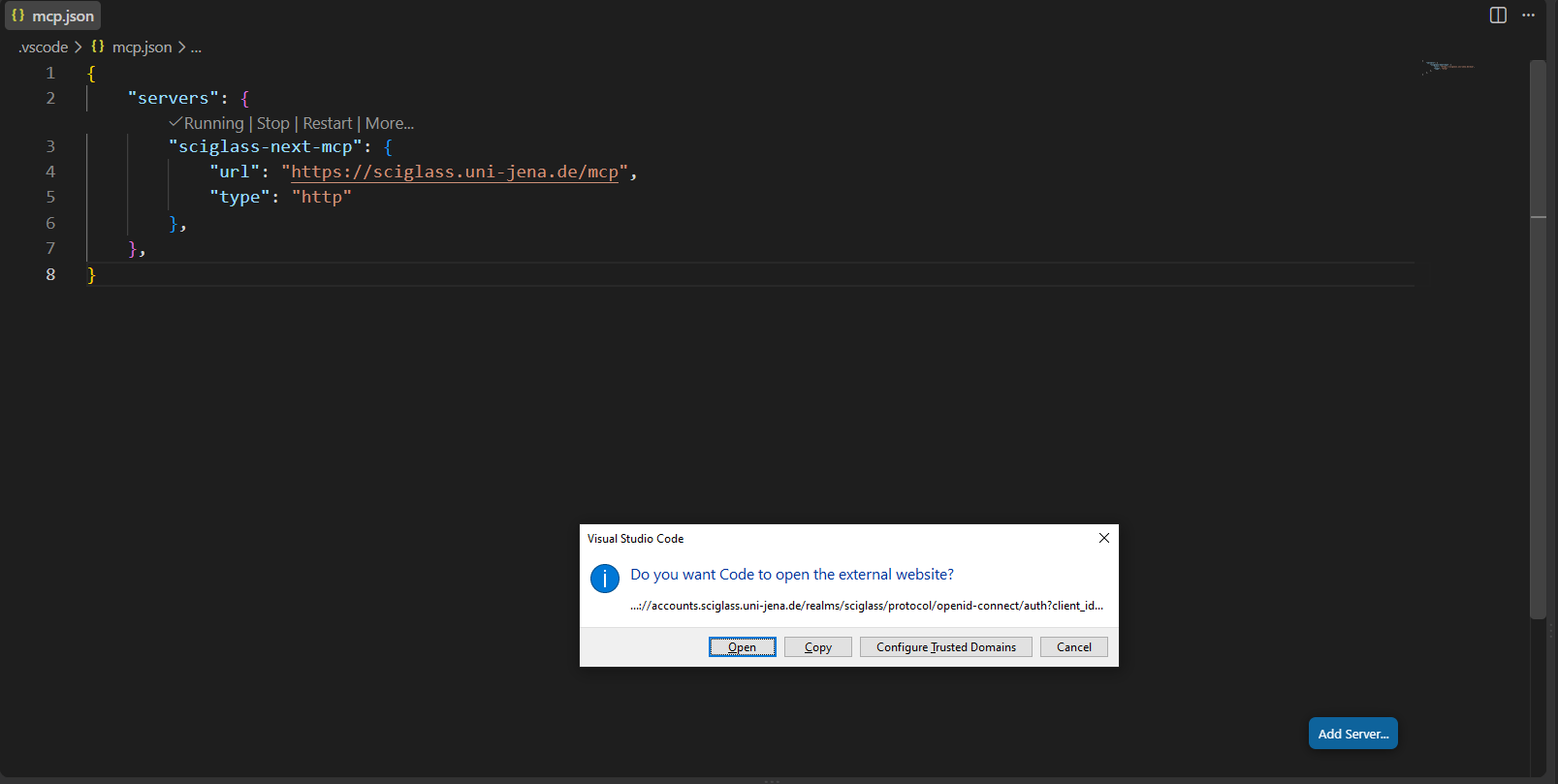Click the accounts.sciglass.uni-jena.de URL text in dialog
This screenshot has height=784, width=1558.
click(x=867, y=606)
